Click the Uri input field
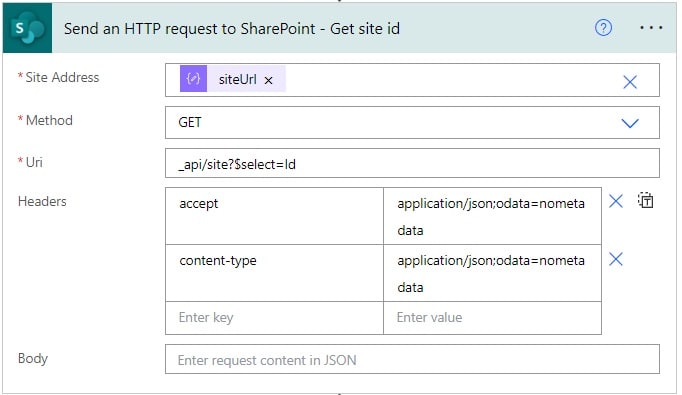The width and height of the screenshot is (682, 395). point(412,164)
